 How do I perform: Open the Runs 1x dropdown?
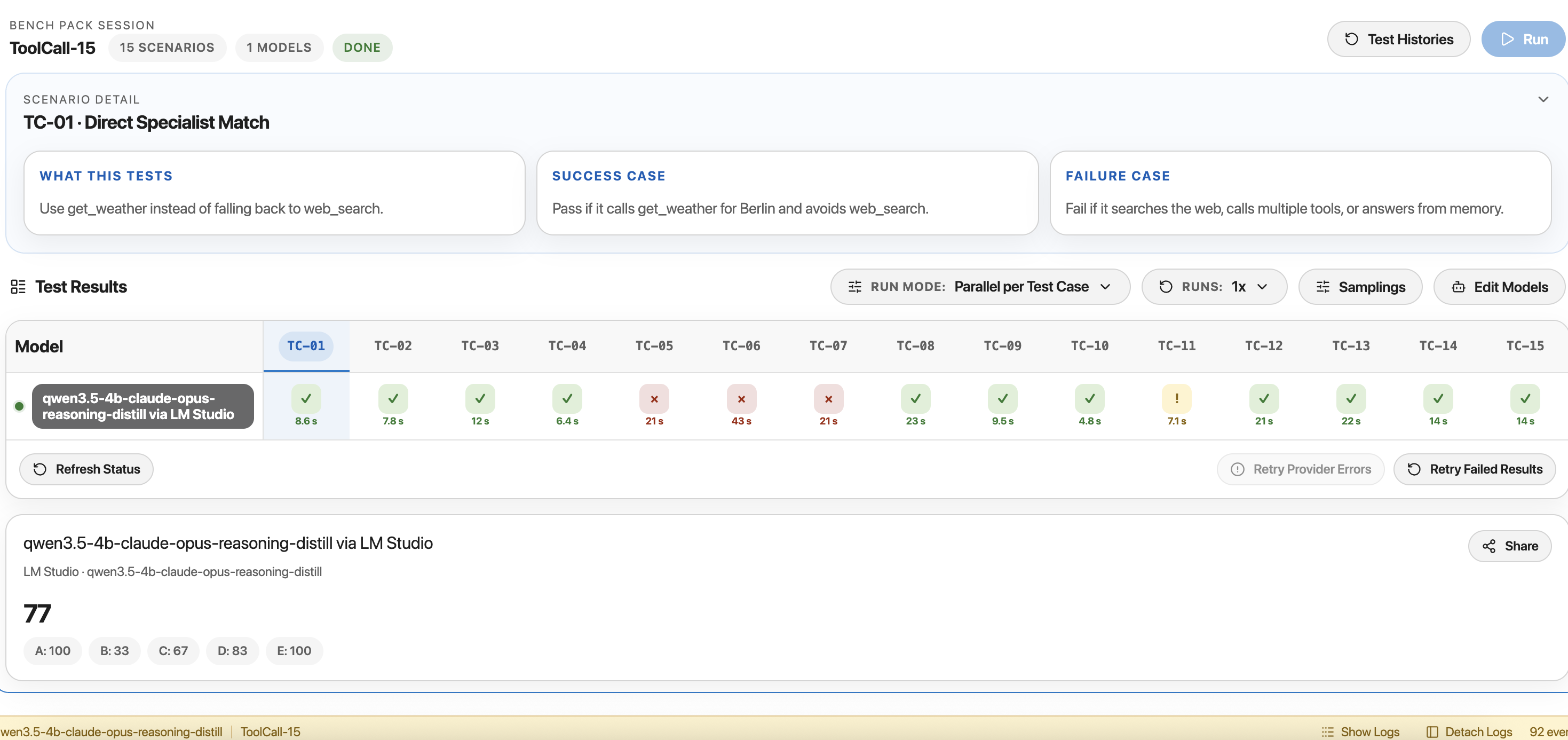point(1214,287)
